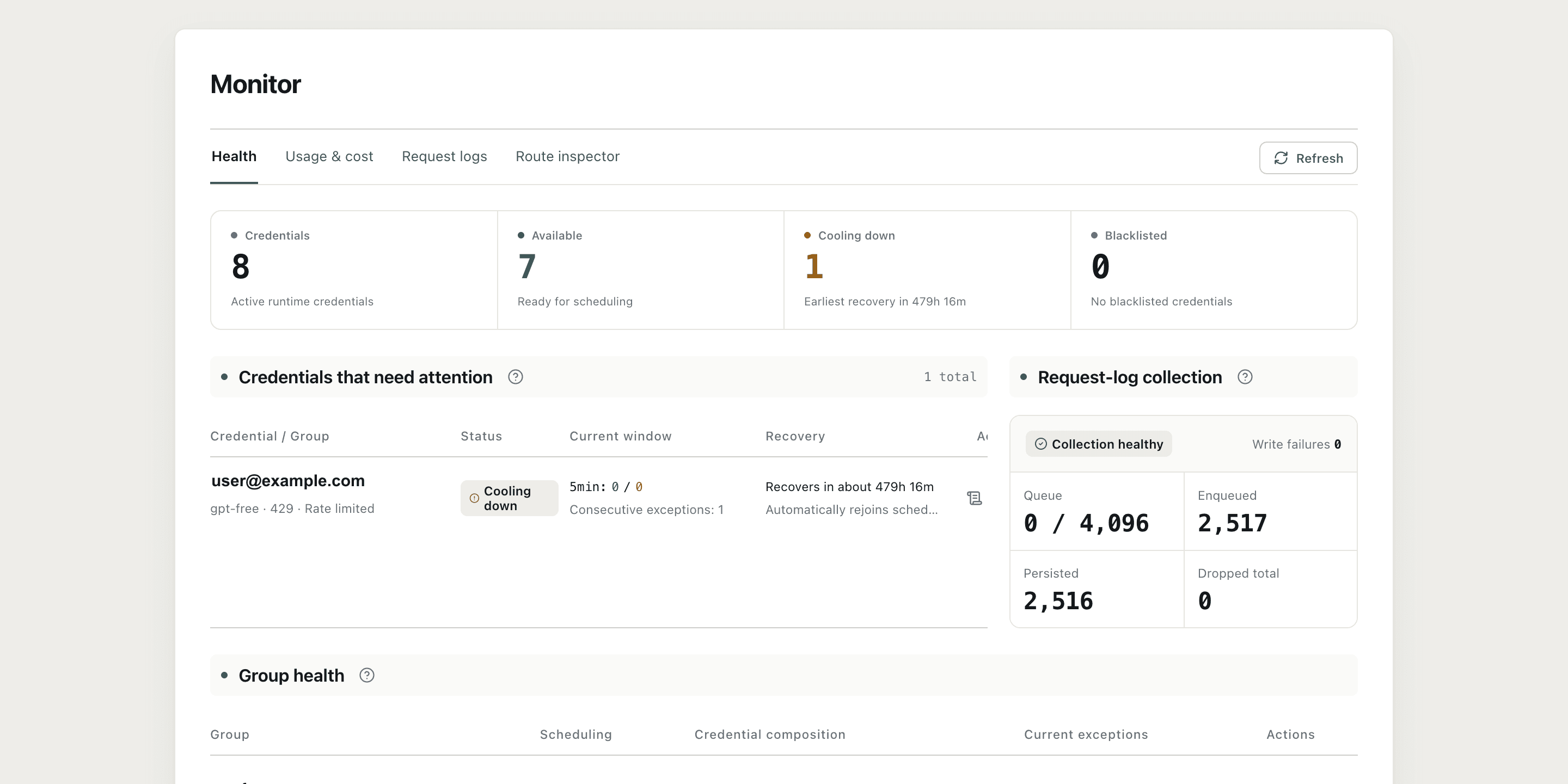Open help for Credentials that need attention
The height and width of the screenshot is (784, 1568).
[x=516, y=377]
